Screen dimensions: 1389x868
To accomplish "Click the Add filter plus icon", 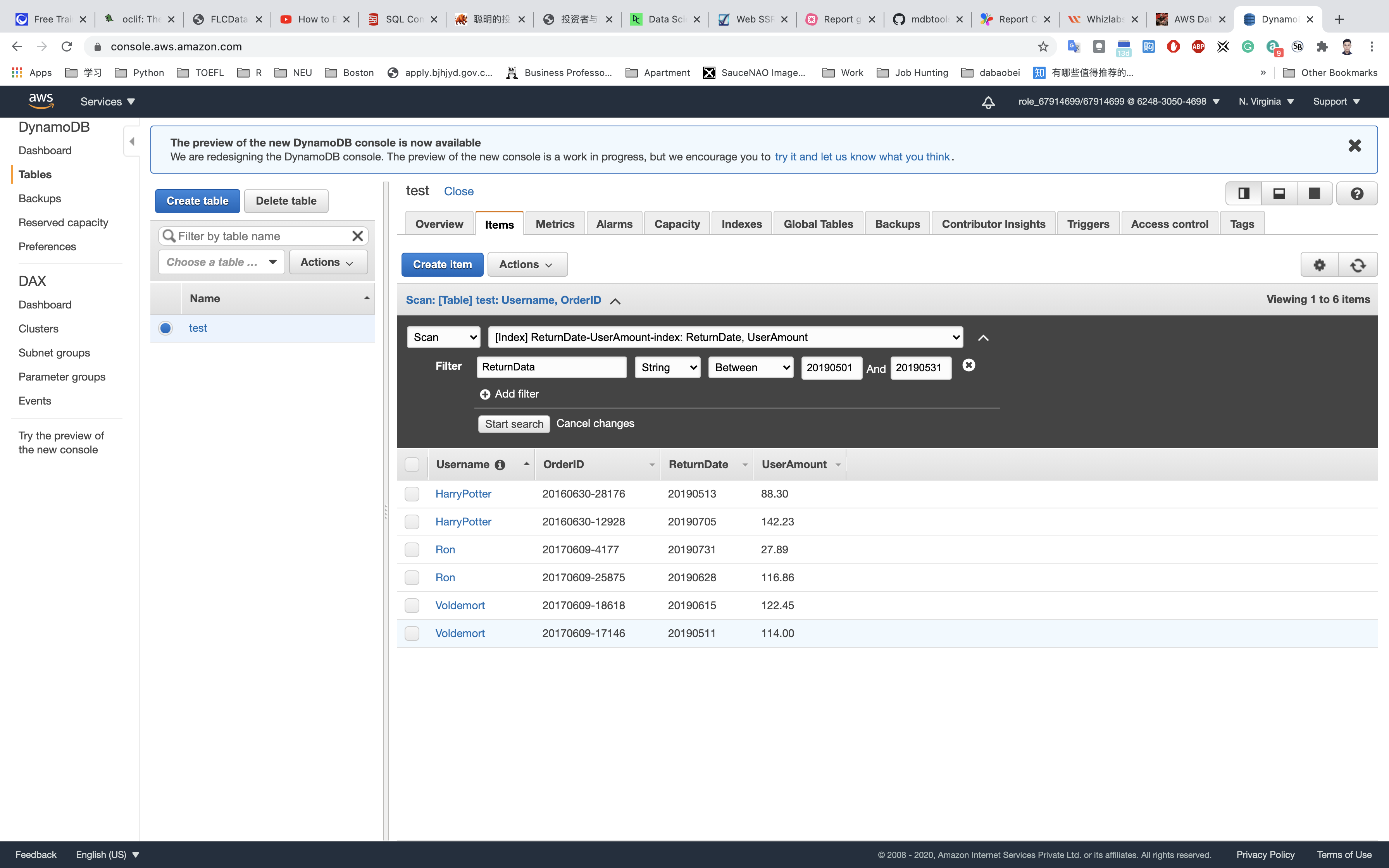I will click(x=485, y=394).
